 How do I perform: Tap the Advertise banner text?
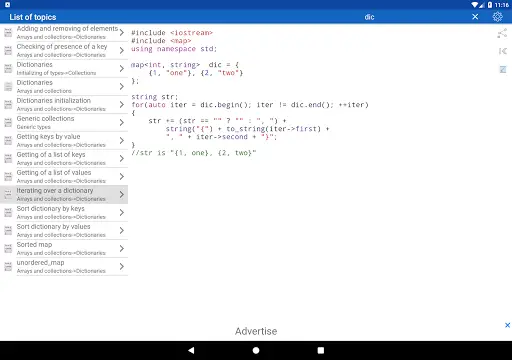pyautogui.click(x=256, y=331)
